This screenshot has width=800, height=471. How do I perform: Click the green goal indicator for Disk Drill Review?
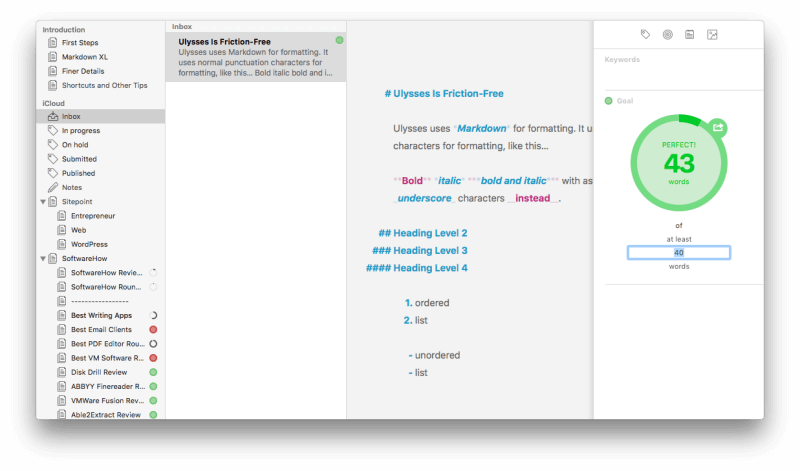(153, 373)
